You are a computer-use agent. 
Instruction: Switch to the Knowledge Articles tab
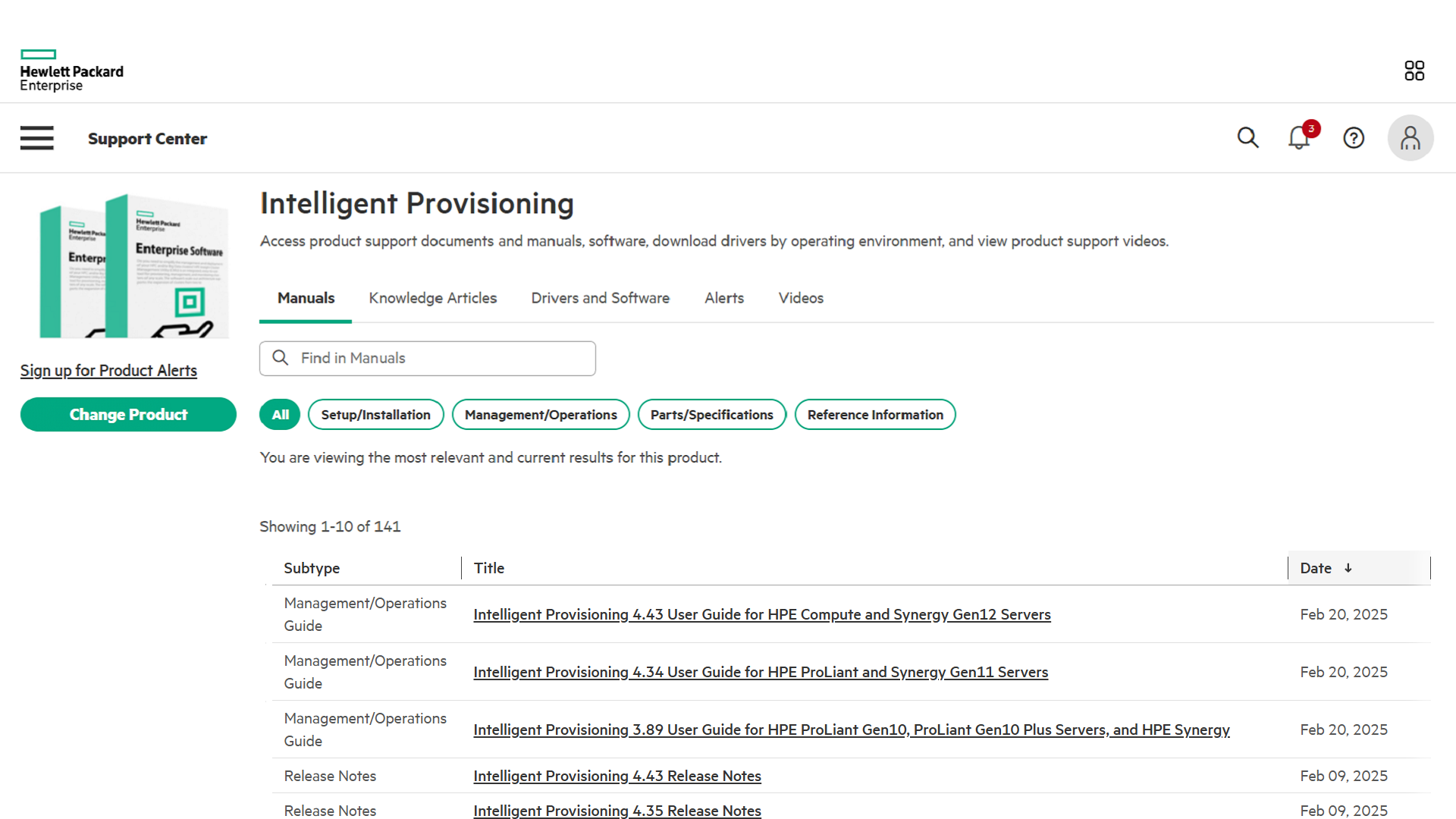pos(432,298)
